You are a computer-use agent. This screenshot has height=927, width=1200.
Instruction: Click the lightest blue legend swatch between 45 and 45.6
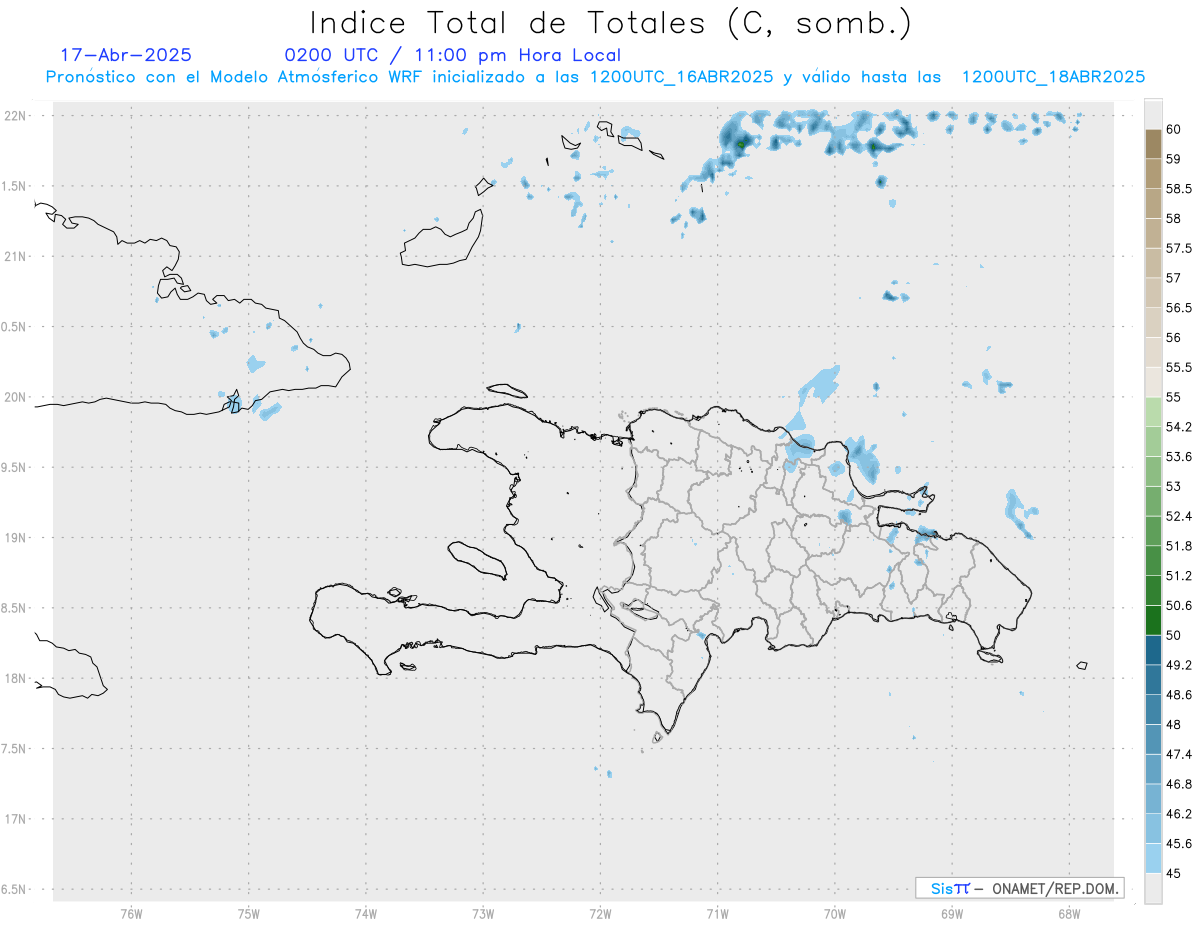point(1153,858)
